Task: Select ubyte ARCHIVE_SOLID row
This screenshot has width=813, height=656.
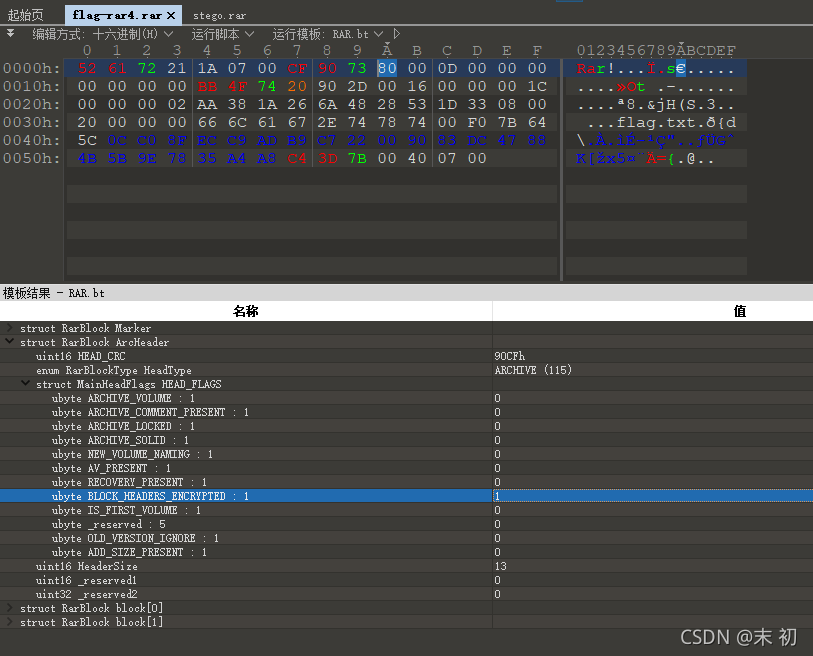Action: [x=406, y=440]
